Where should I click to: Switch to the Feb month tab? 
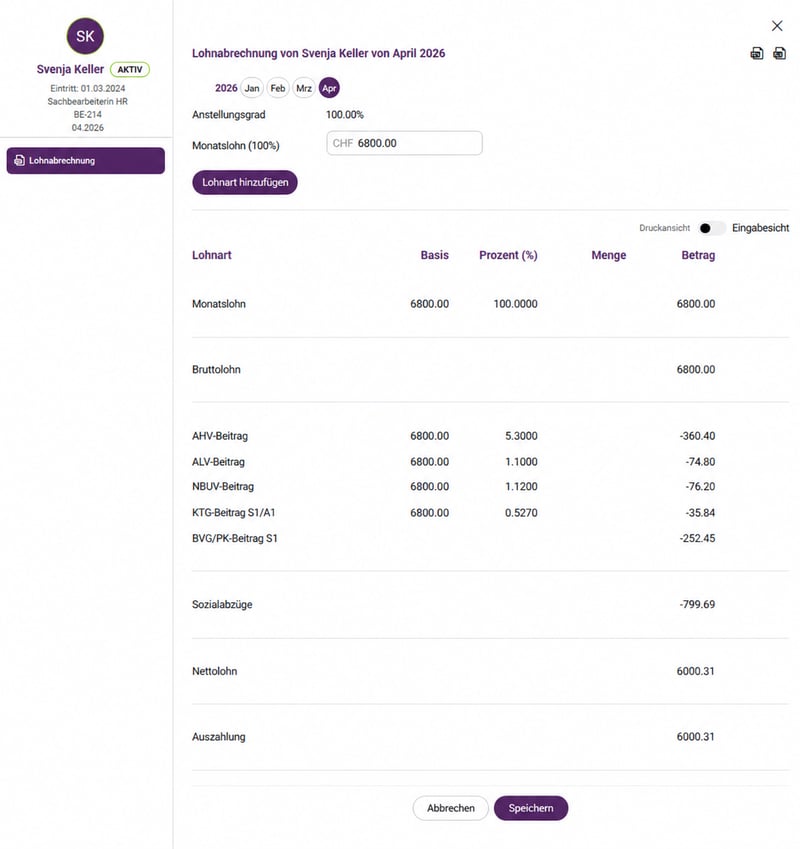point(278,88)
